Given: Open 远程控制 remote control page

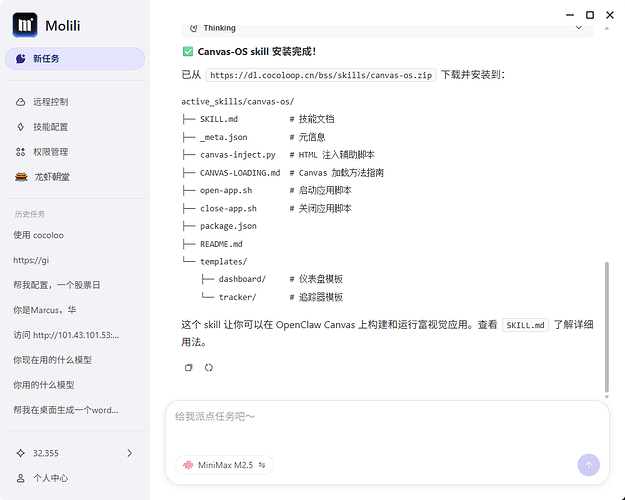Looking at the screenshot, I should [x=50, y=102].
